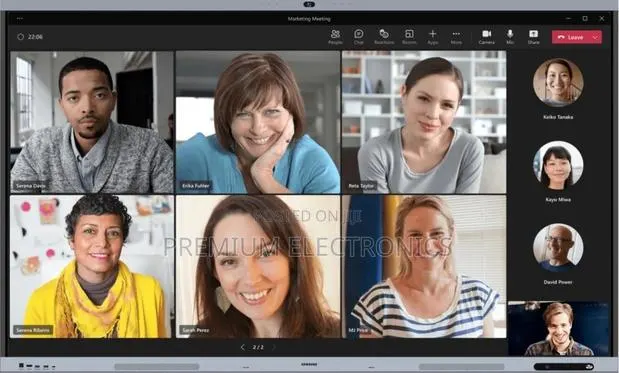Select Reta Taylor video tile
The height and width of the screenshot is (373, 619).
point(424,122)
